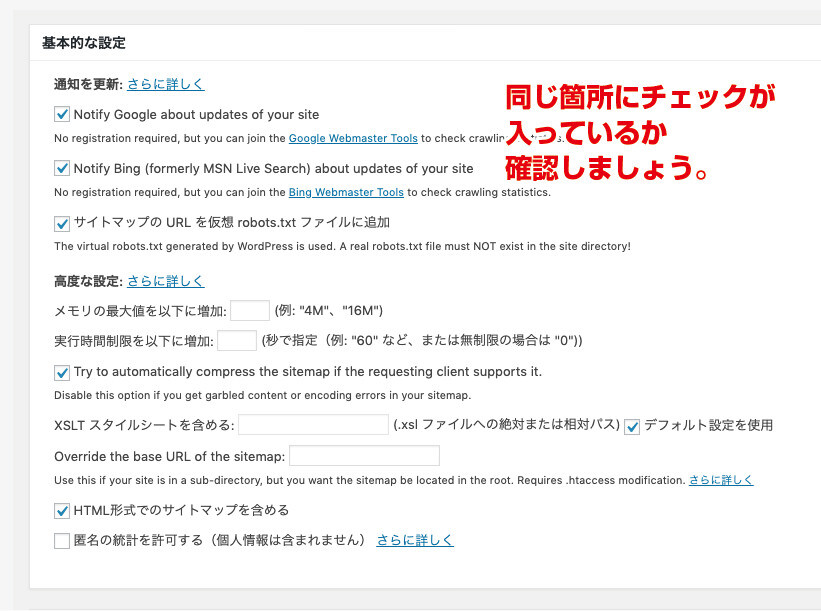Open さらに詳しく link beside 高度な設定
Viewport: 821px width, 611px height.
[x=165, y=282]
